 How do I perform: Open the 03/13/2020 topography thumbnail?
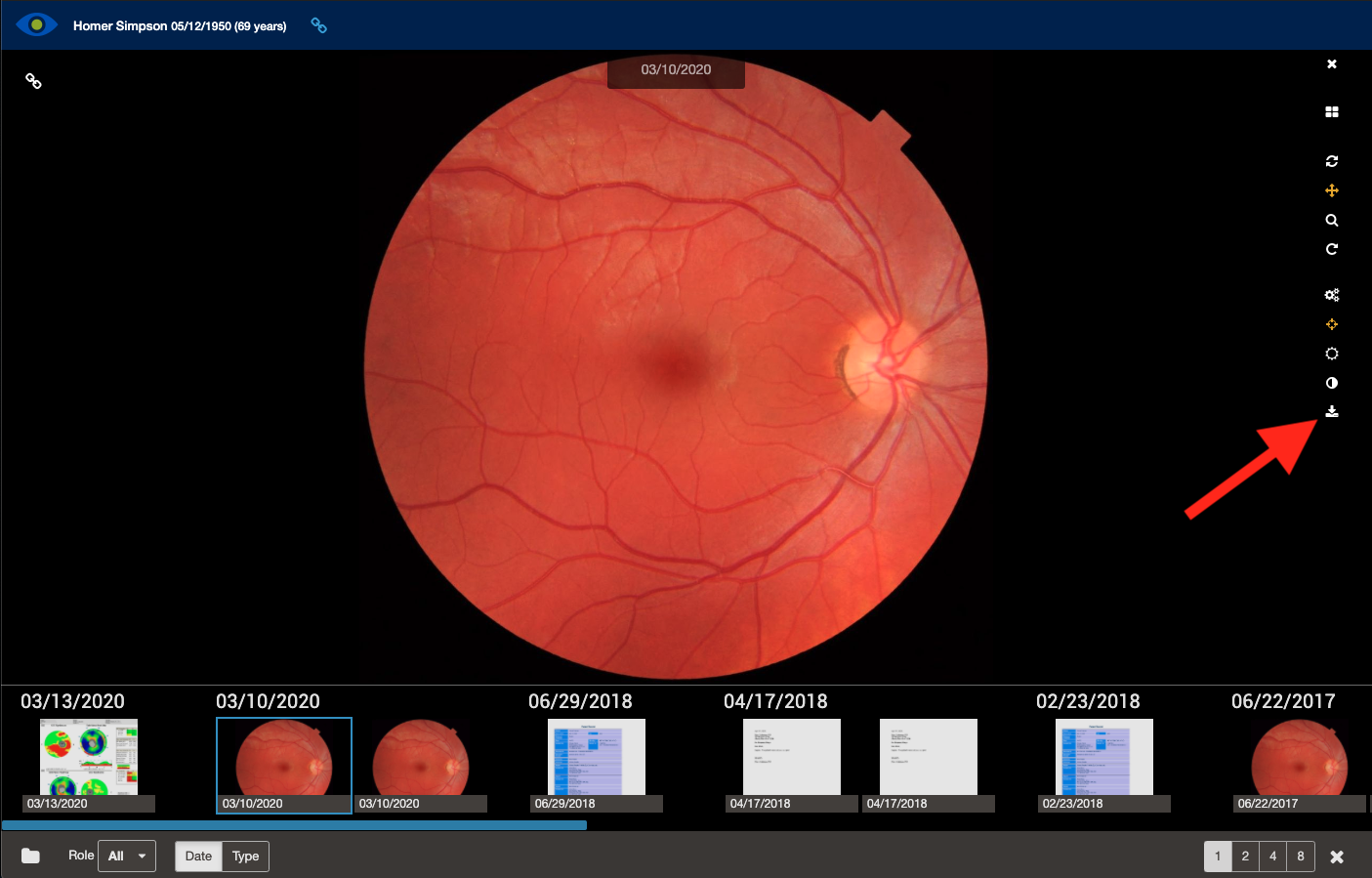click(89, 758)
